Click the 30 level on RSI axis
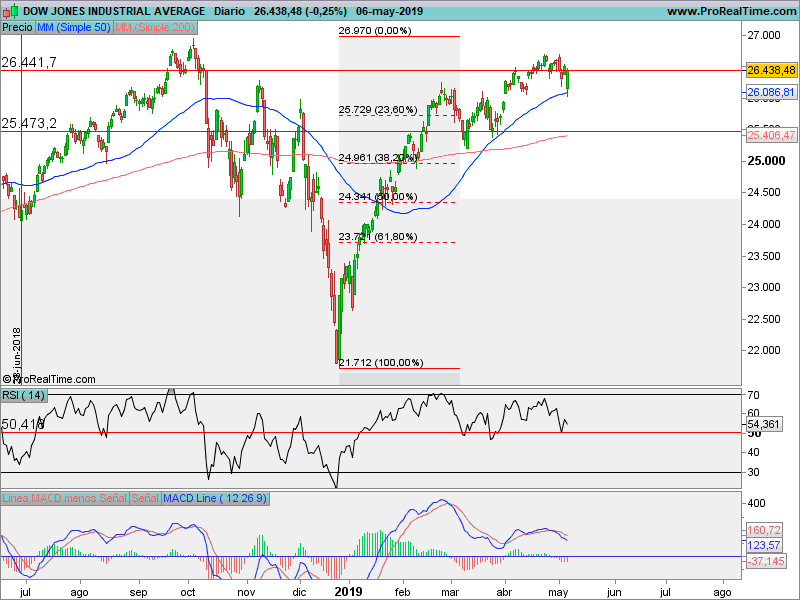This screenshot has width=800, height=600. [x=754, y=472]
